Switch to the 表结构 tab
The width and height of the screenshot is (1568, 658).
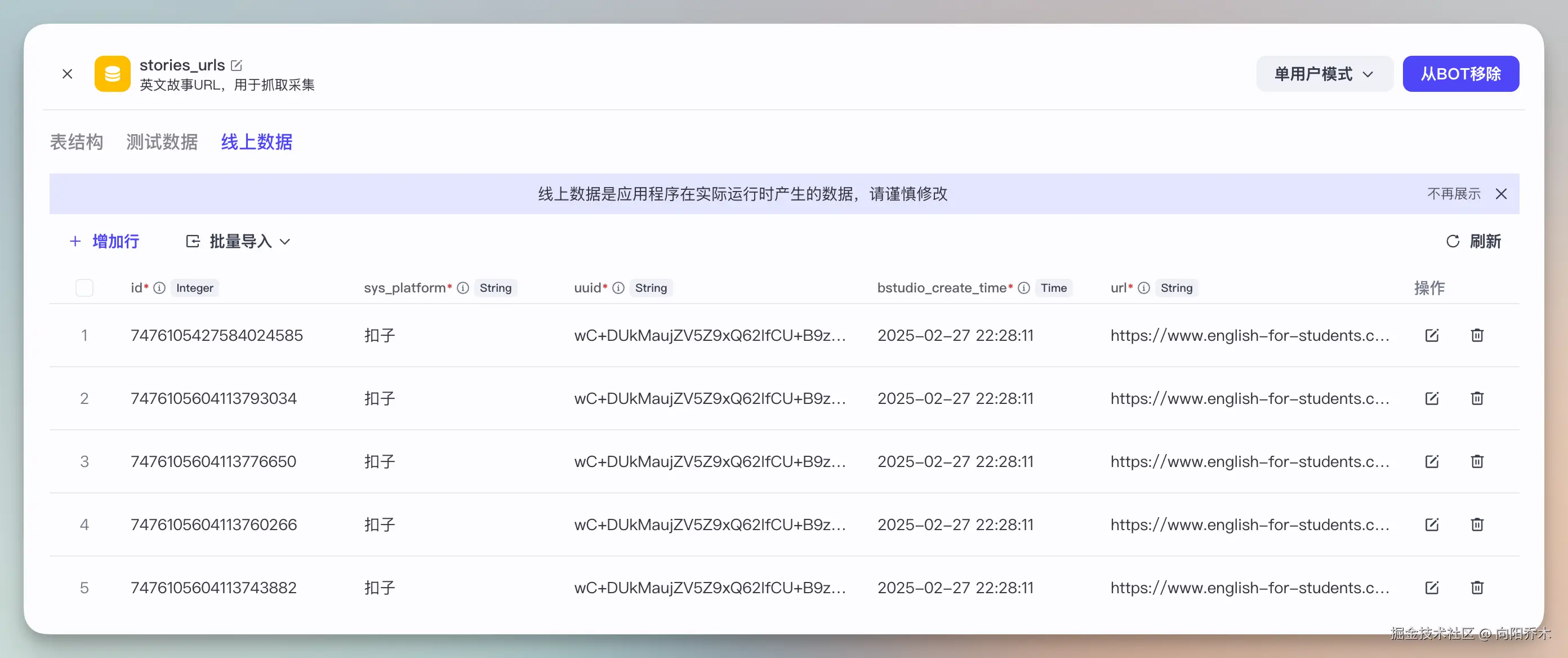coord(76,143)
